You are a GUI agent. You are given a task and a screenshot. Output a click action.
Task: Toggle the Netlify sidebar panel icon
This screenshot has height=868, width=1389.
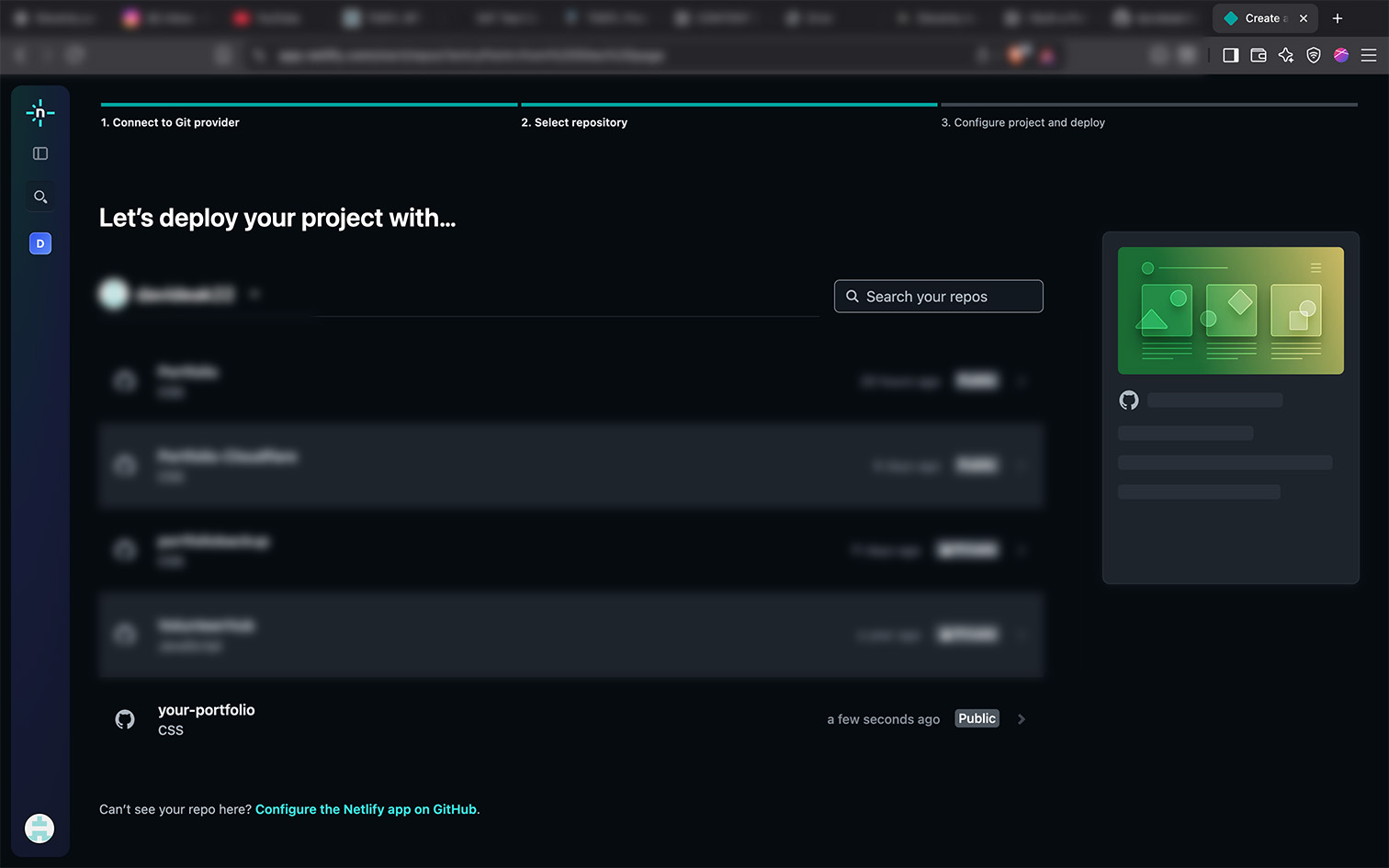[40, 153]
